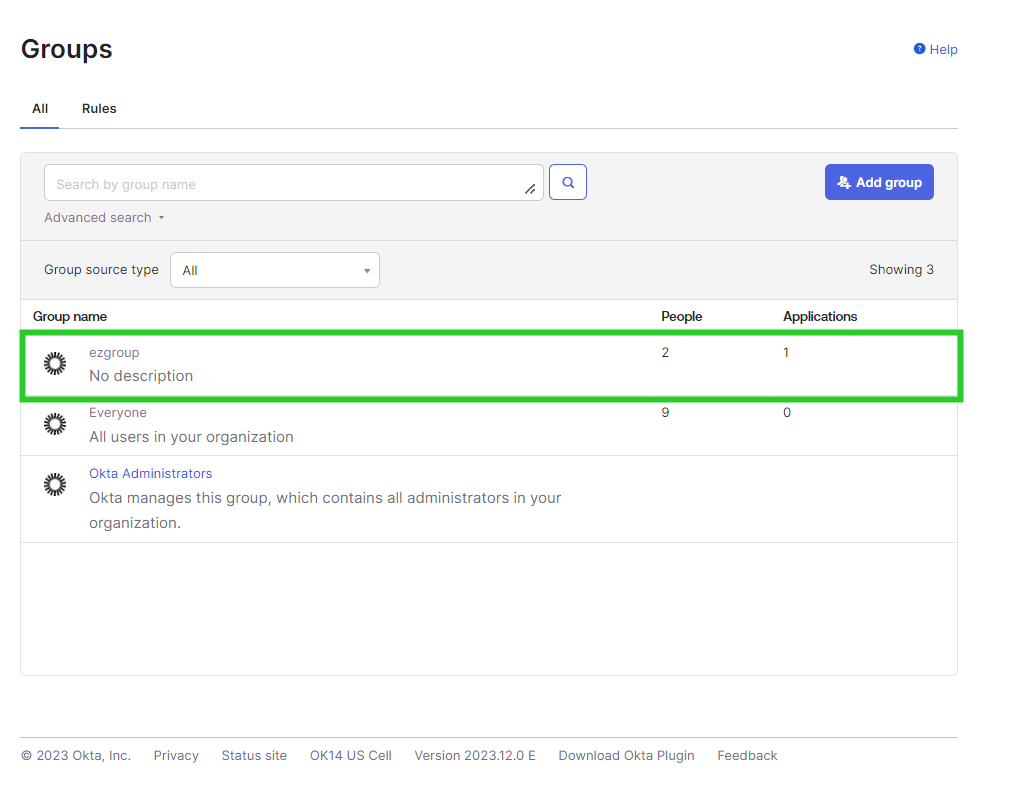Click ezgroup's people count 2
Image resolution: width=1020 pixels, height=791 pixels.
click(665, 353)
